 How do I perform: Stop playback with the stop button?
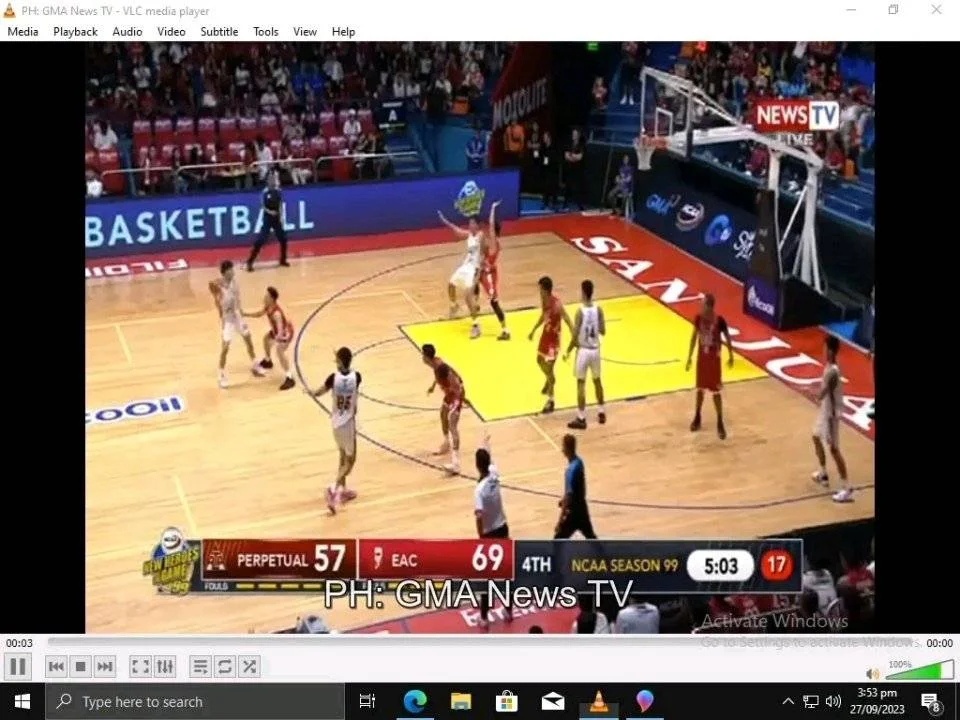(80, 666)
